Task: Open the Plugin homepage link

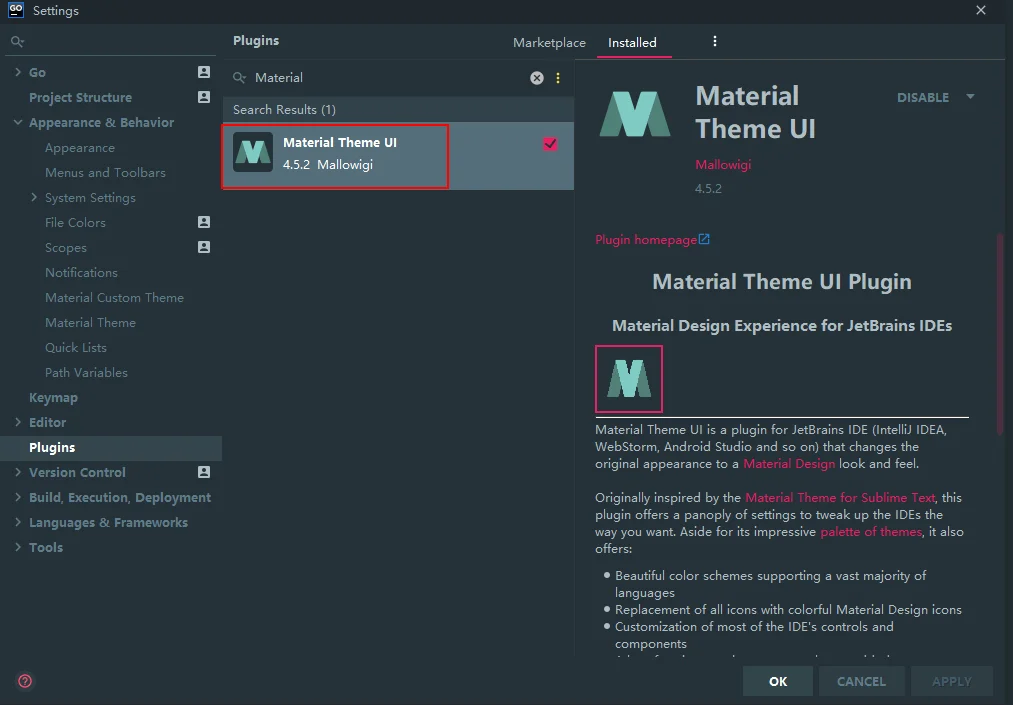Action: point(646,240)
